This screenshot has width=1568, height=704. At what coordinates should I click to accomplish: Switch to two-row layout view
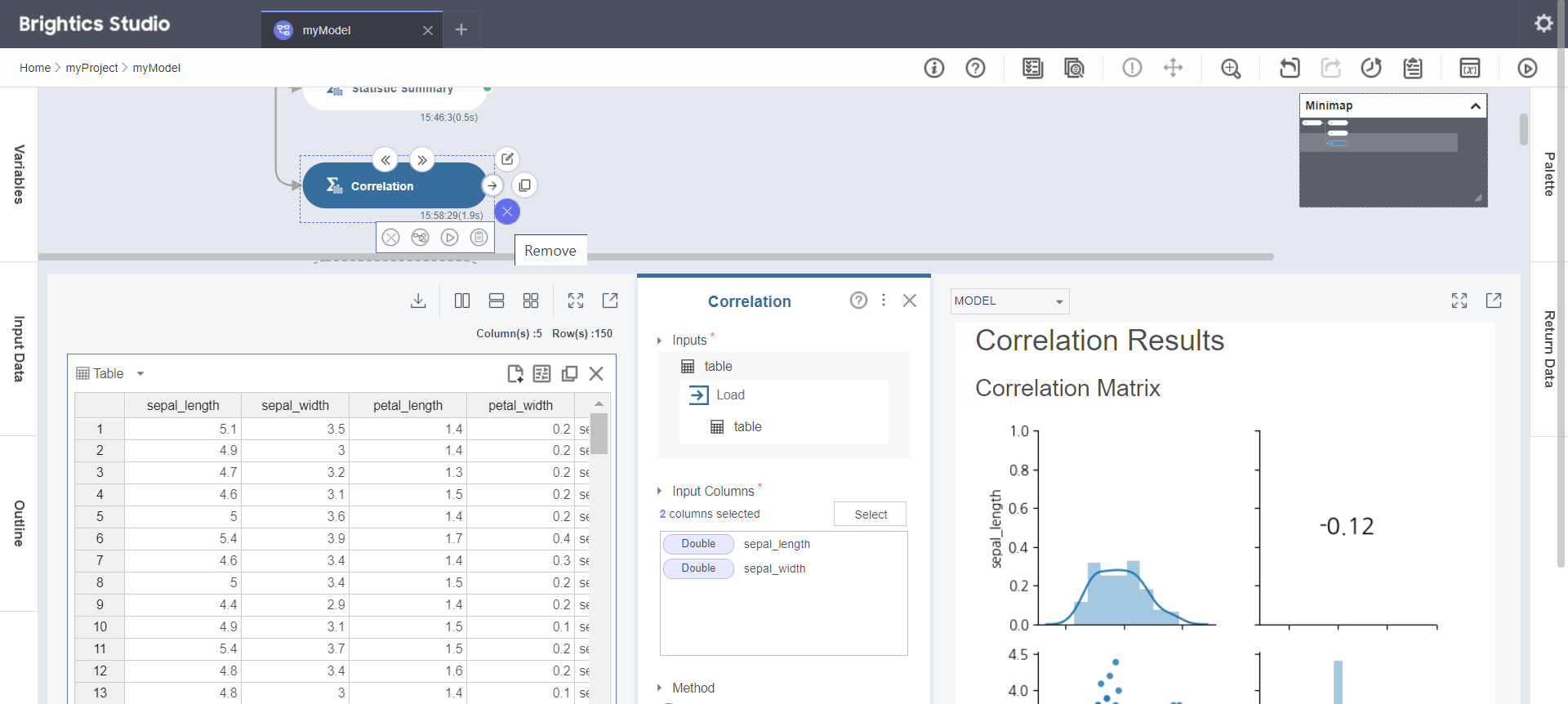tap(497, 301)
